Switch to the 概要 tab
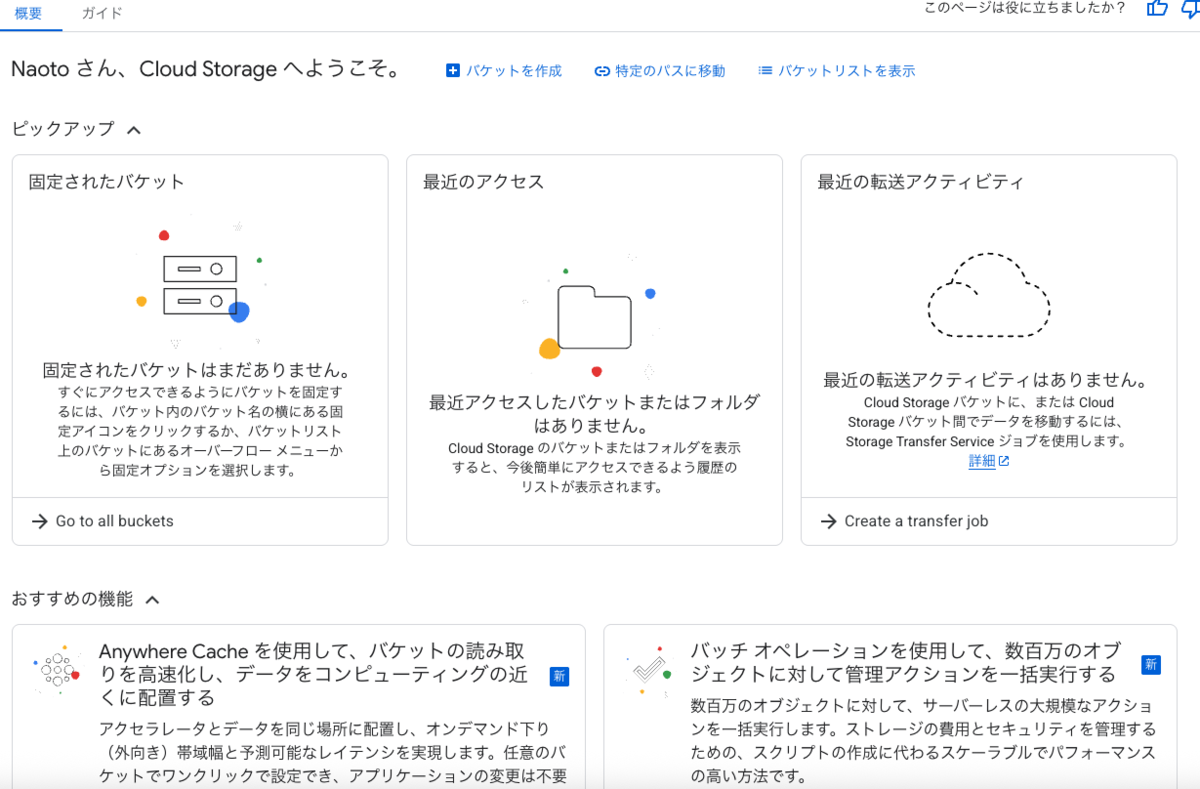The height and width of the screenshot is (789, 1200). (x=28, y=13)
